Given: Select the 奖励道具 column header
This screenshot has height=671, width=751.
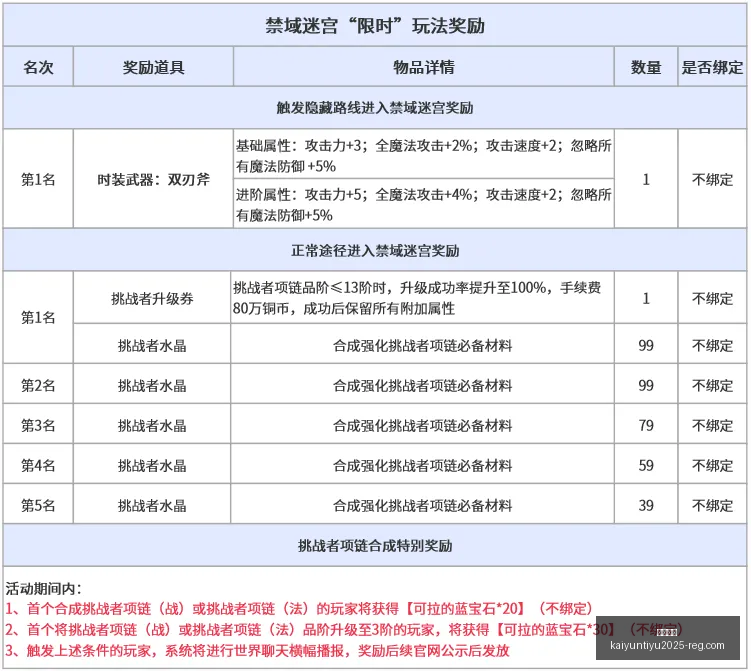Looking at the screenshot, I should coord(153,67).
